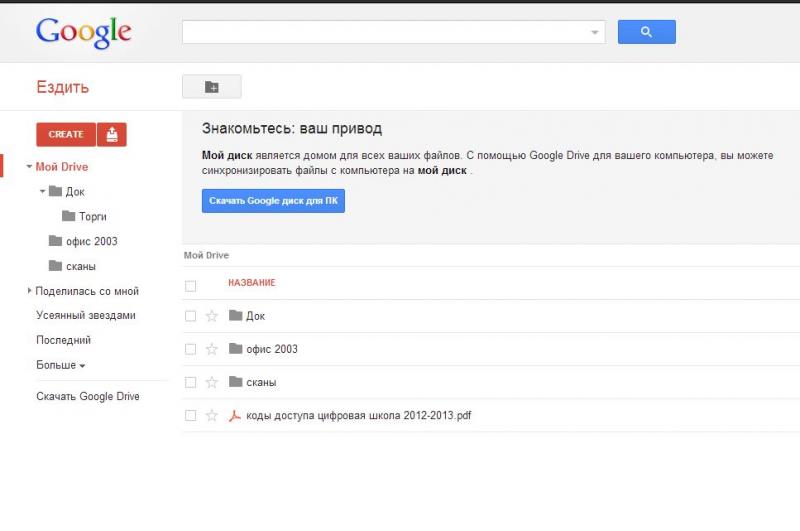Open the Док folder name in list
The width and height of the screenshot is (800, 531).
[256, 316]
